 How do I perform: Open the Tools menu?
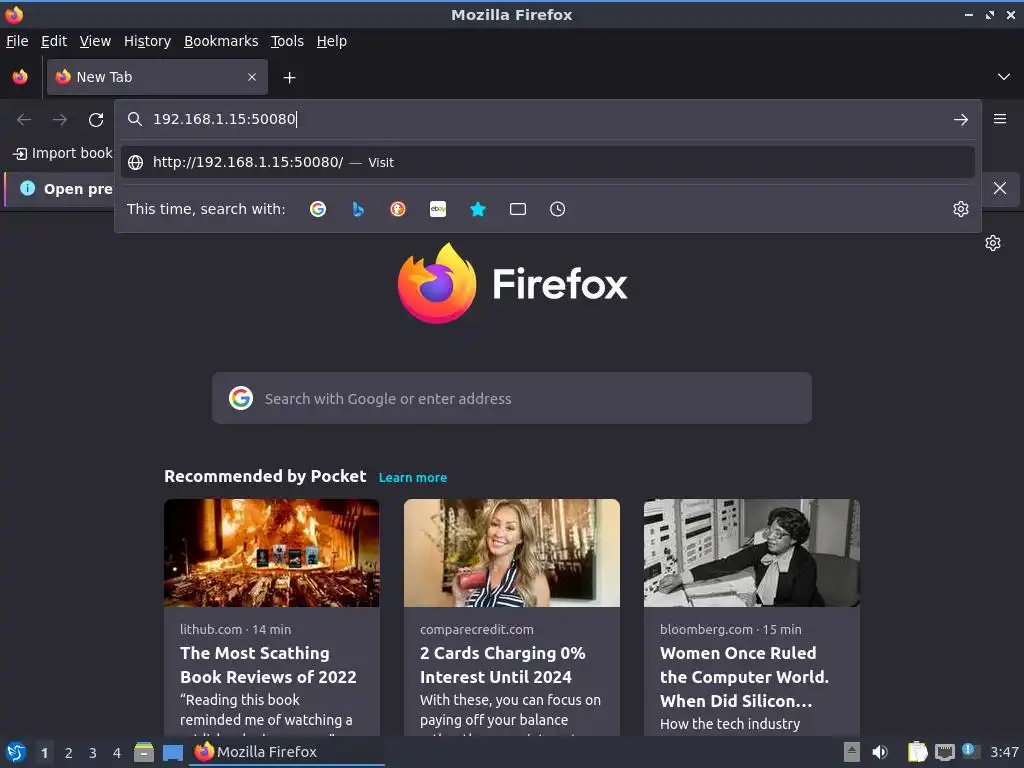287,41
